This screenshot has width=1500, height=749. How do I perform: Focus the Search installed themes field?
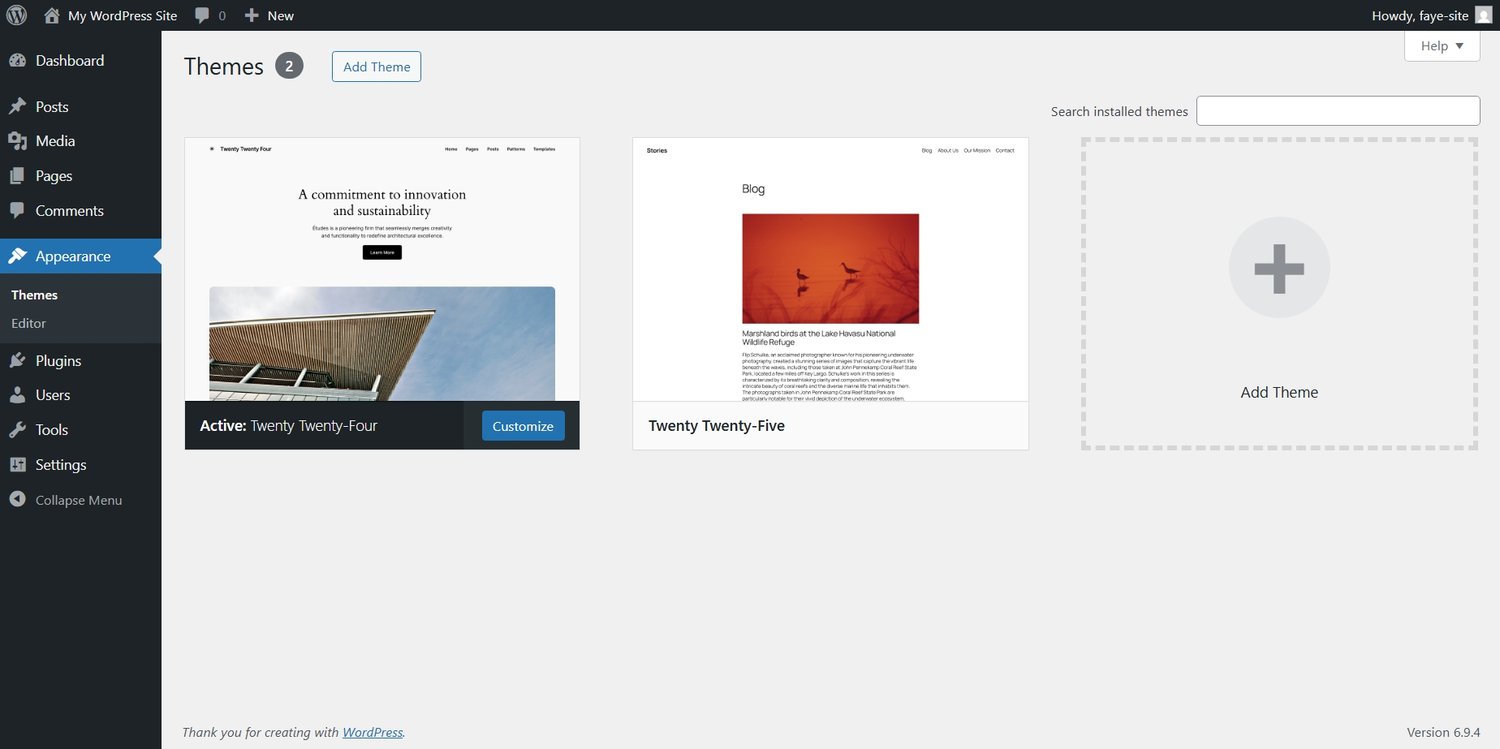tap(1338, 111)
